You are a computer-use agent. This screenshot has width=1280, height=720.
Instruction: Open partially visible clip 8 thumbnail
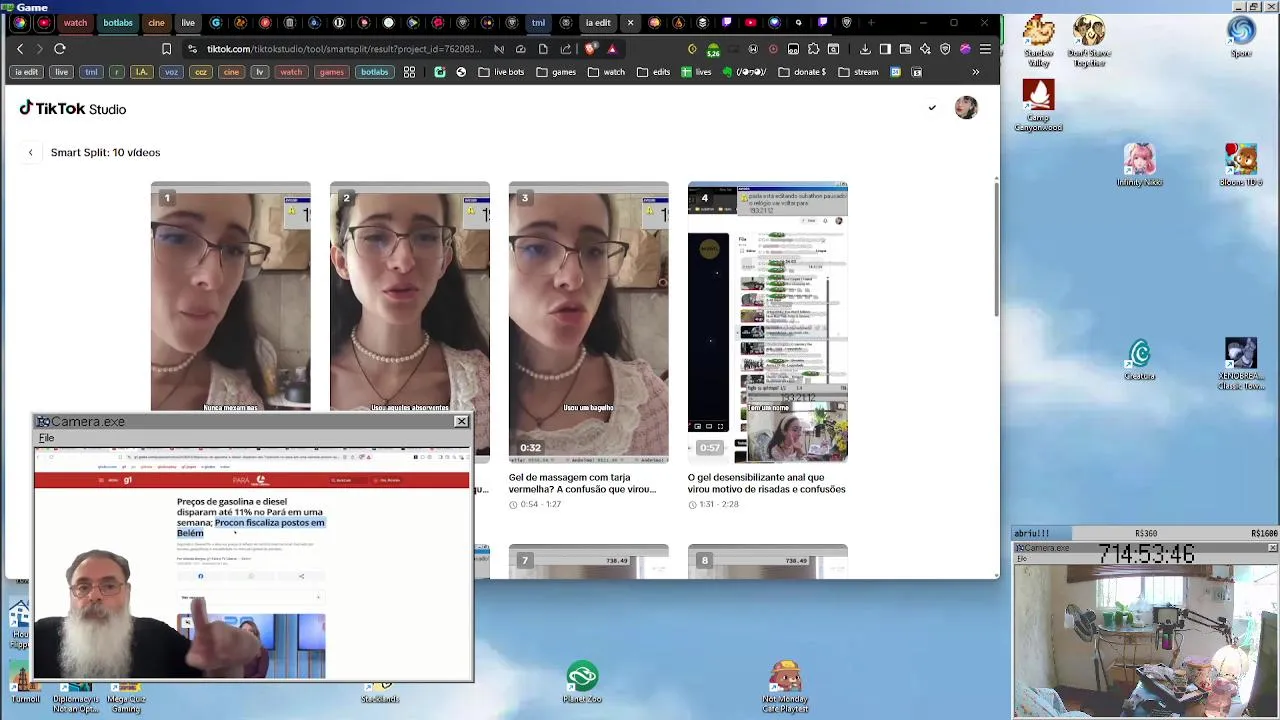(767, 561)
